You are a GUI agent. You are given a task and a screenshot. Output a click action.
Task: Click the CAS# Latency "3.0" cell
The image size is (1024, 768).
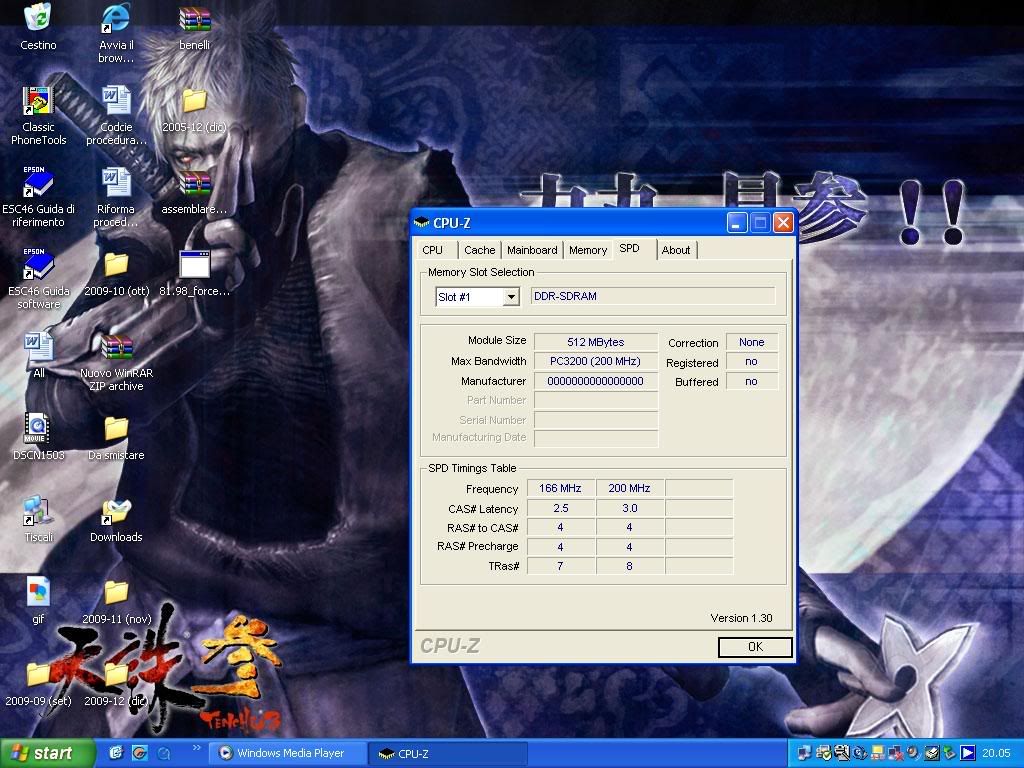click(630, 508)
